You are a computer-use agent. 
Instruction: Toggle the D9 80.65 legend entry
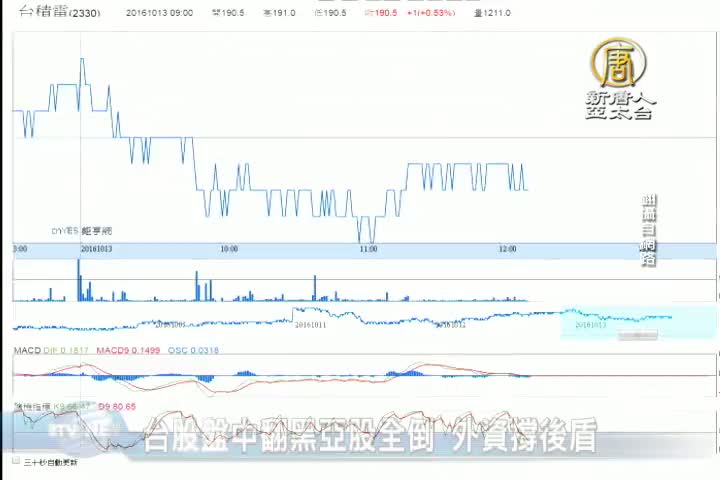115,407
